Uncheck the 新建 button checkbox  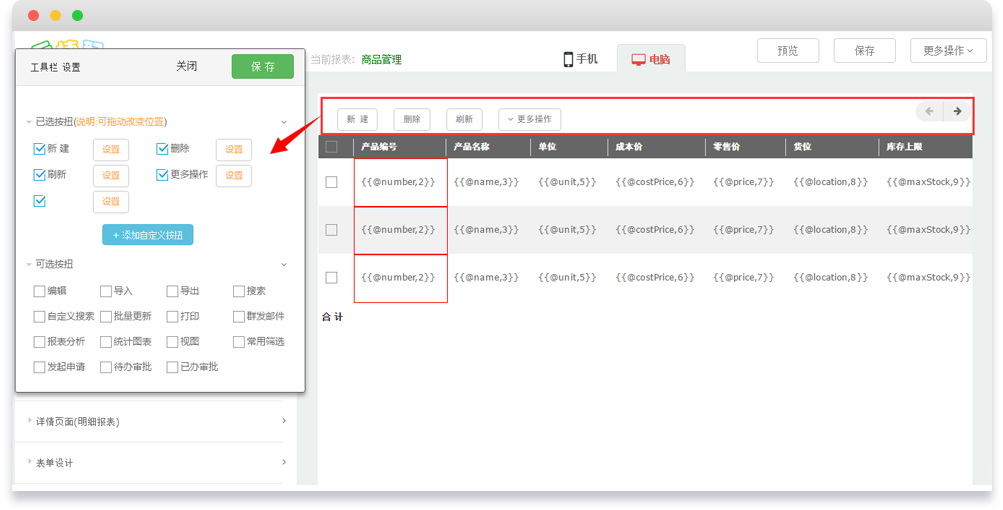coord(40,149)
